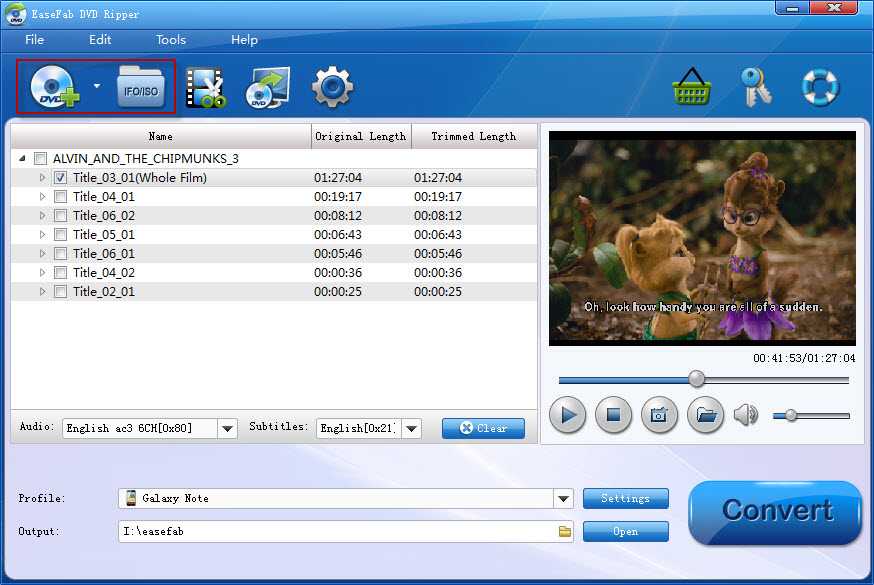Check the Title_02_01 checkbox
Viewport: 874px width, 585px height.
[x=60, y=291]
